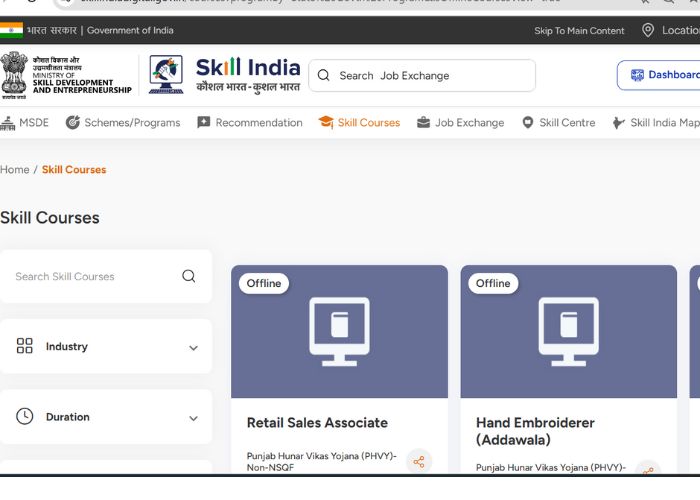Click the Skill India Digital computer logo
The image size is (700, 500).
166,75
